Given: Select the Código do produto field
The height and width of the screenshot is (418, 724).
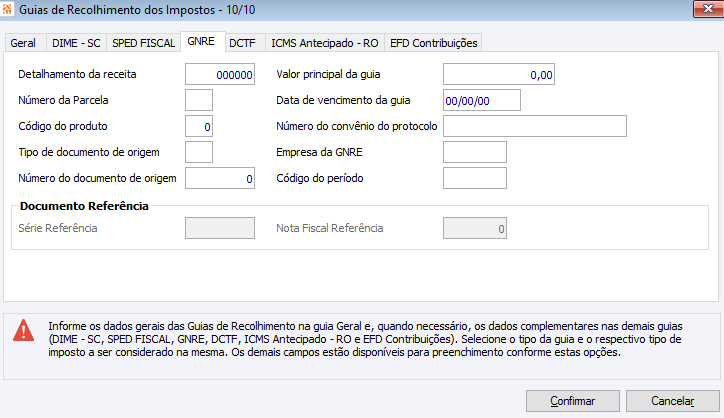Looking at the screenshot, I should (199, 126).
